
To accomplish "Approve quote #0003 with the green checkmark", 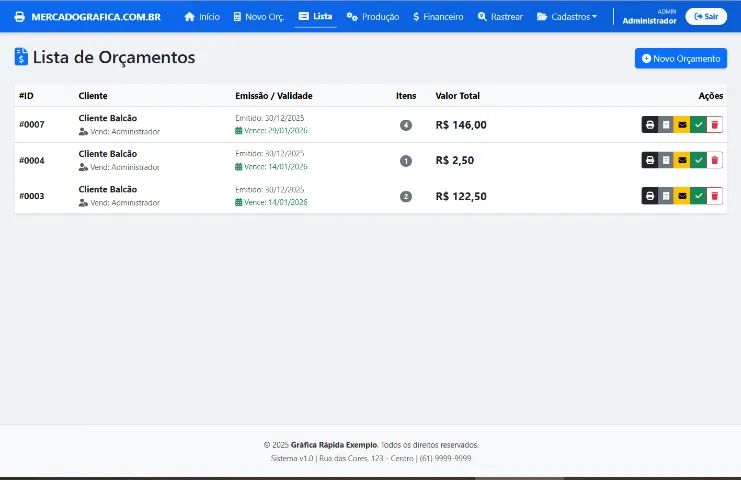I will (x=698, y=196).
